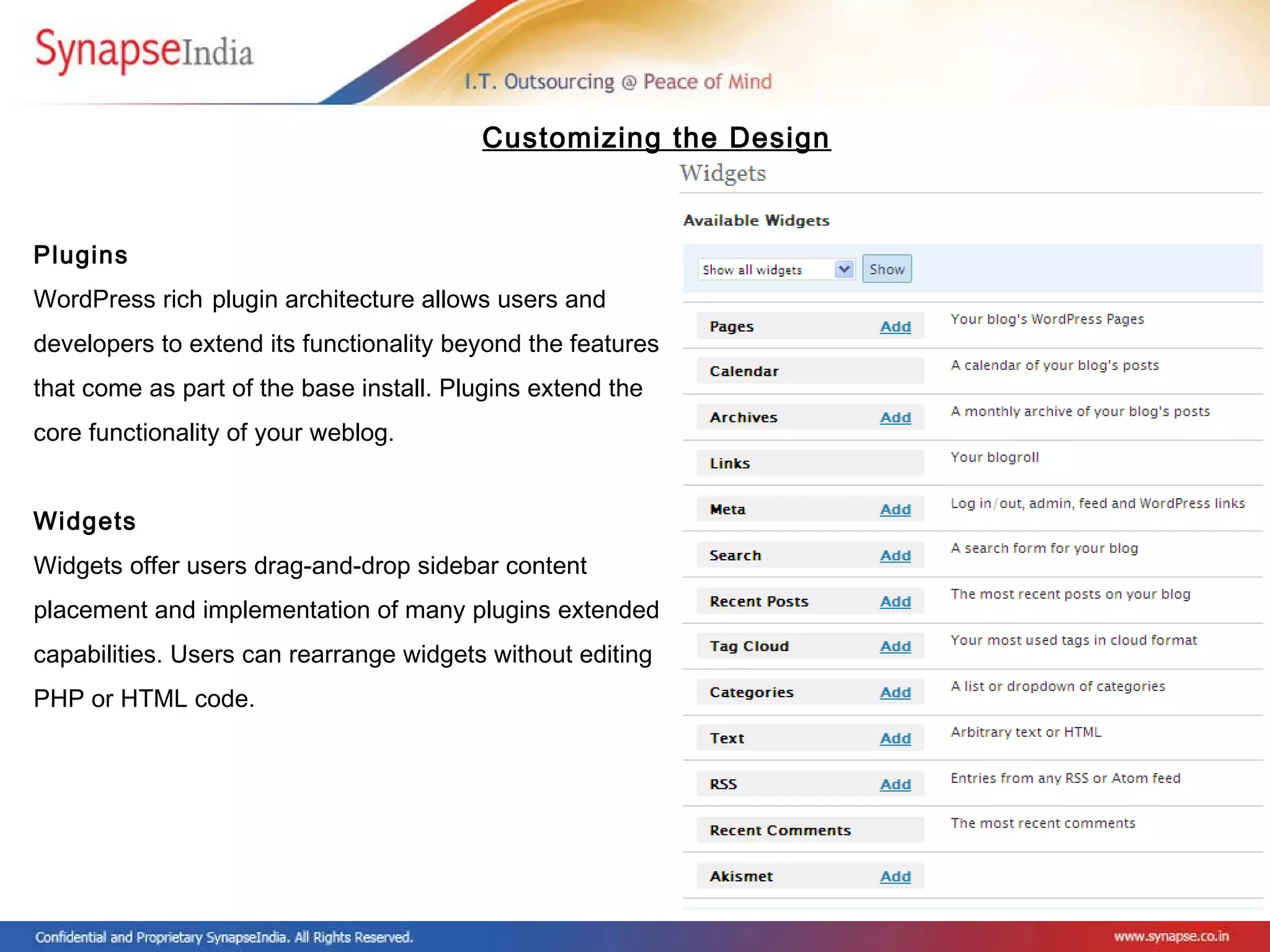Click the Show button
The height and width of the screenshot is (952, 1270).
tap(887, 269)
